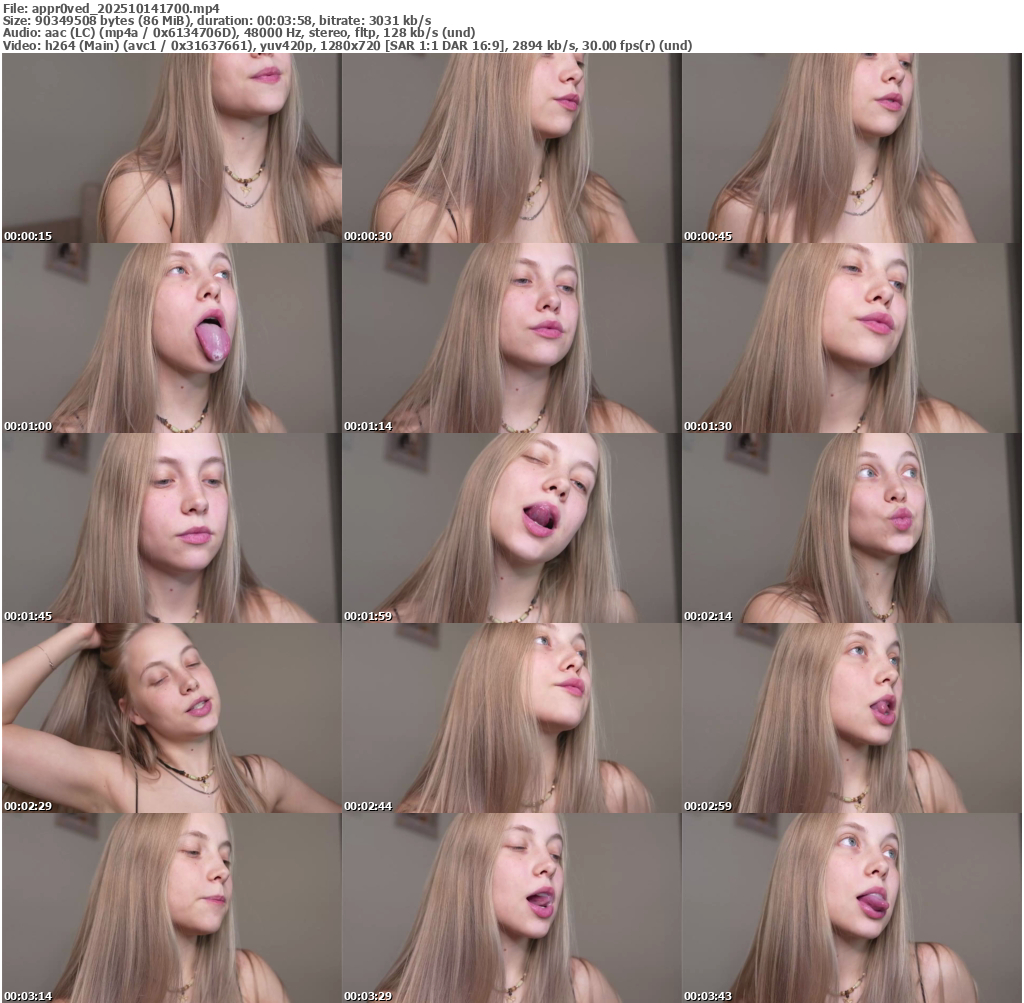Click the Audio aac codec info line
This screenshot has height=1003, width=1024.
click(239, 32)
